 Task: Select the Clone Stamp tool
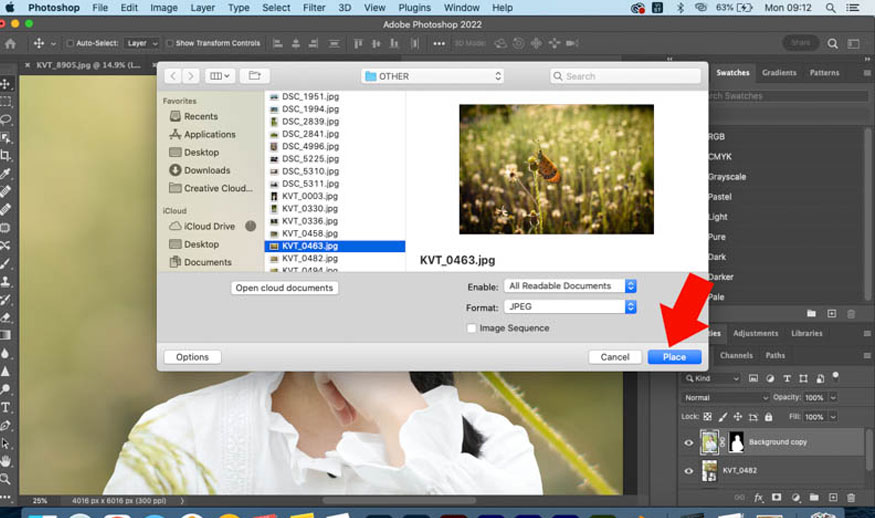[x=6, y=281]
